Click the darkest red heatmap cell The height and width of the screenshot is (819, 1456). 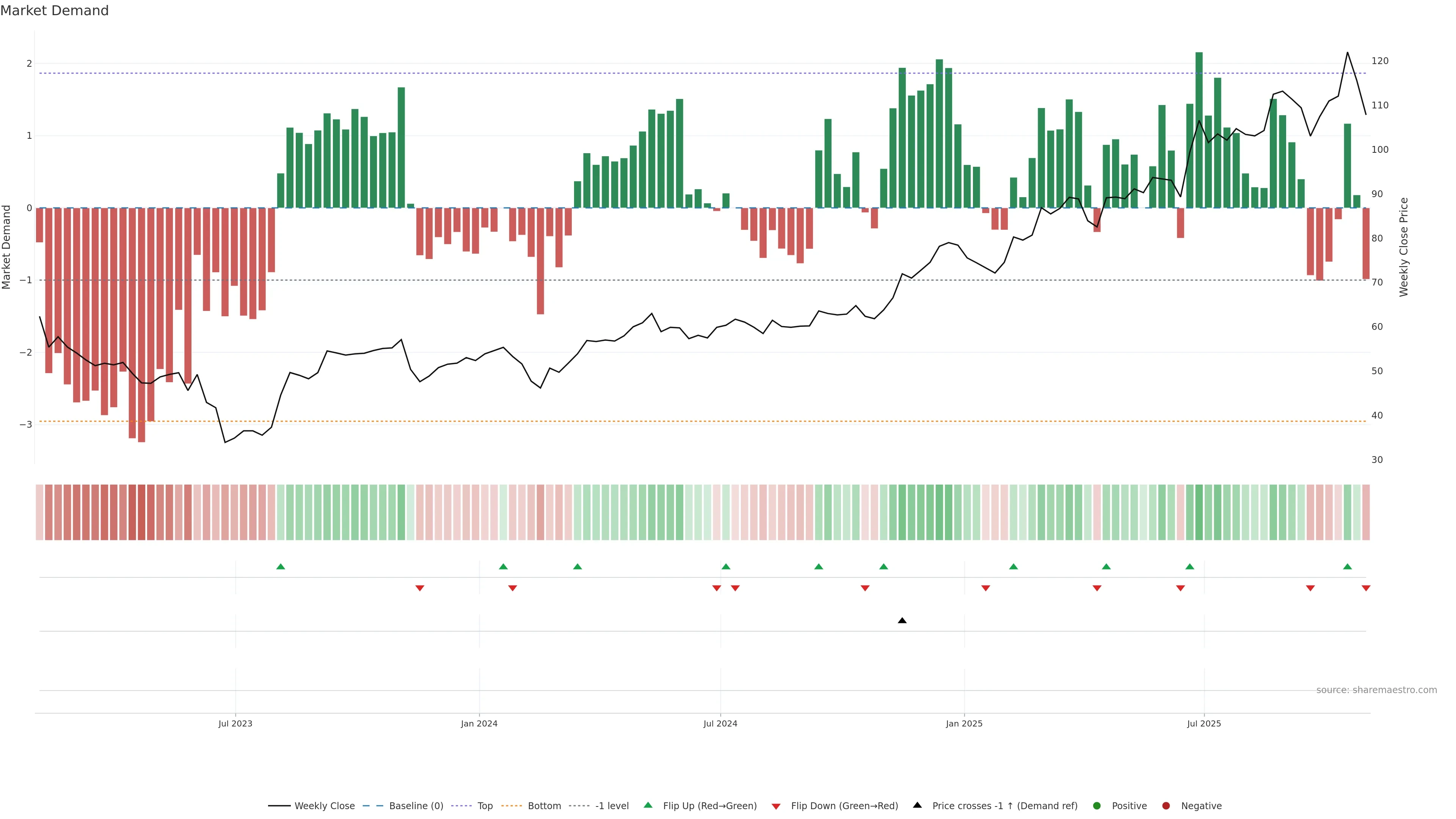tap(141, 512)
